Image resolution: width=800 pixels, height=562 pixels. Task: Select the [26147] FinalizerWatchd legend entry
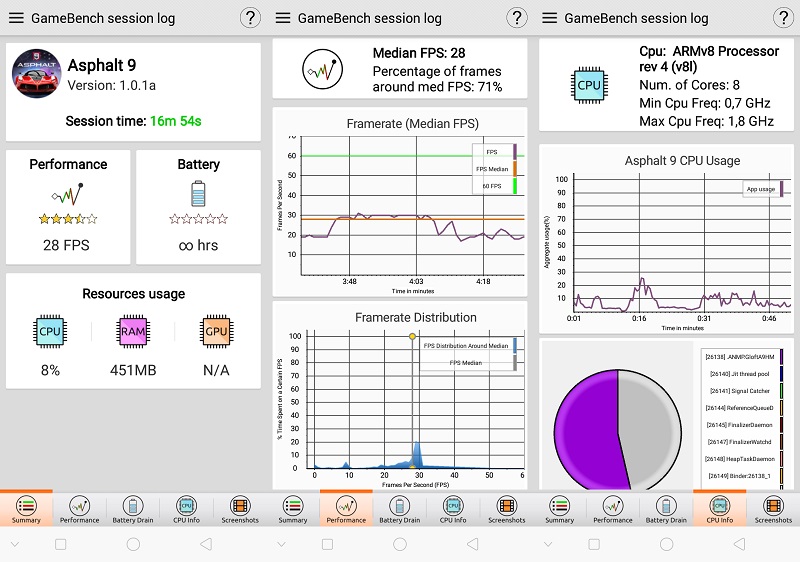pos(743,442)
